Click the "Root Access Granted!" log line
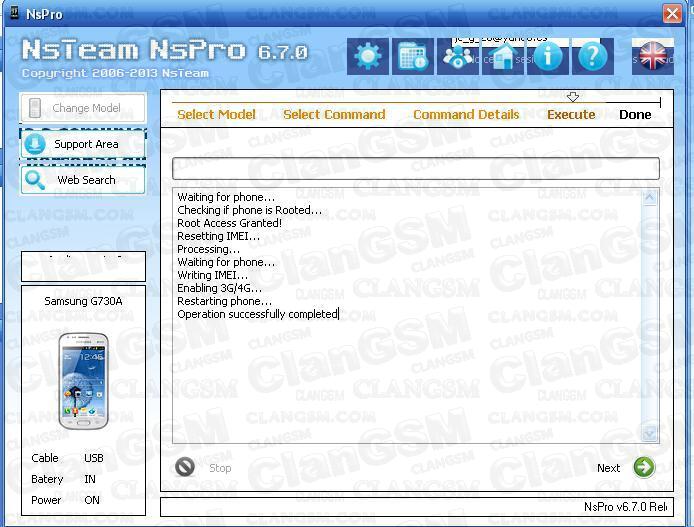694x527 pixels. point(229,223)
